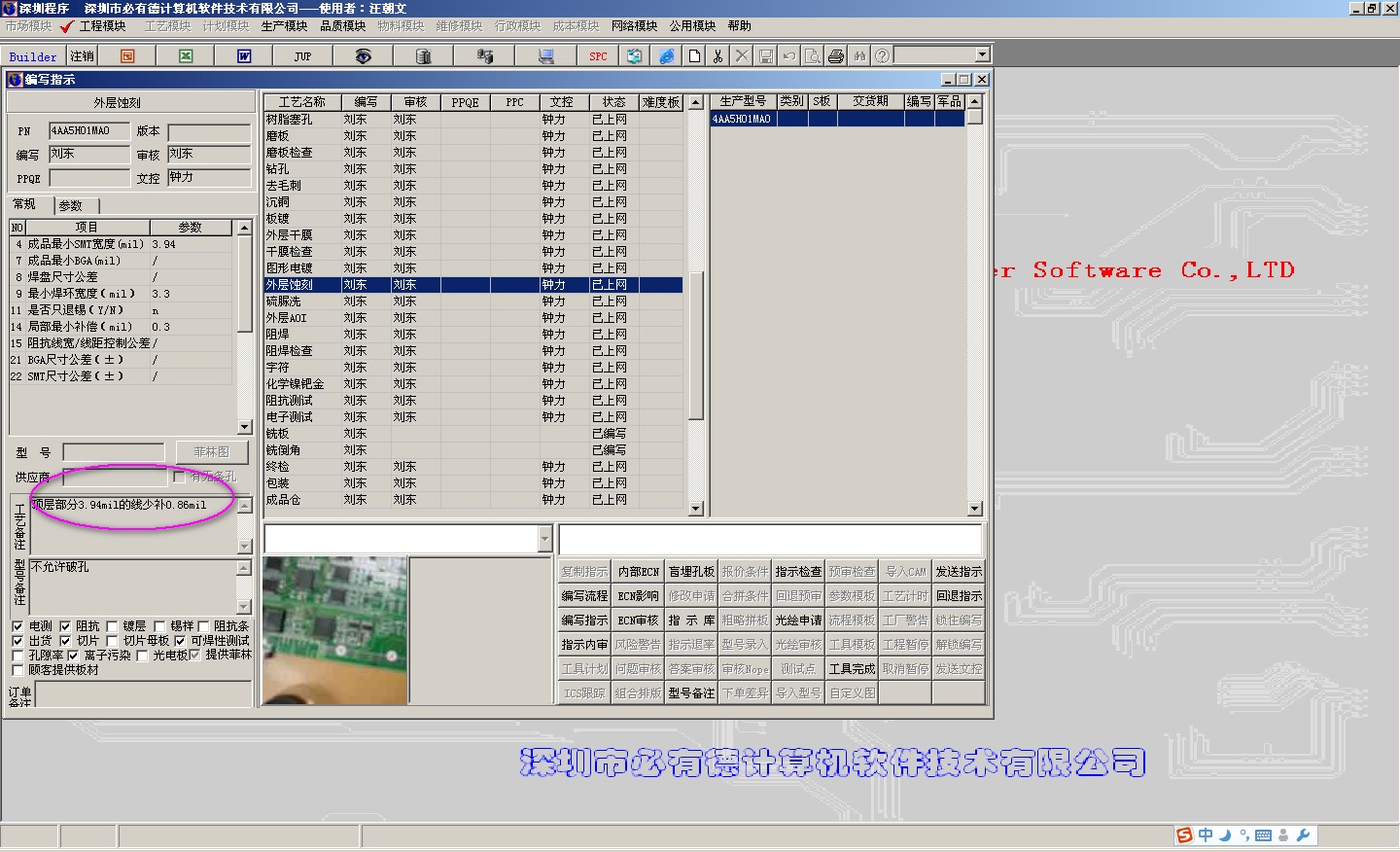Image resolution: width=1400 pixels, height=852 pixels.
Task: Click the 发送指示 button
Action: click(959, 572)
